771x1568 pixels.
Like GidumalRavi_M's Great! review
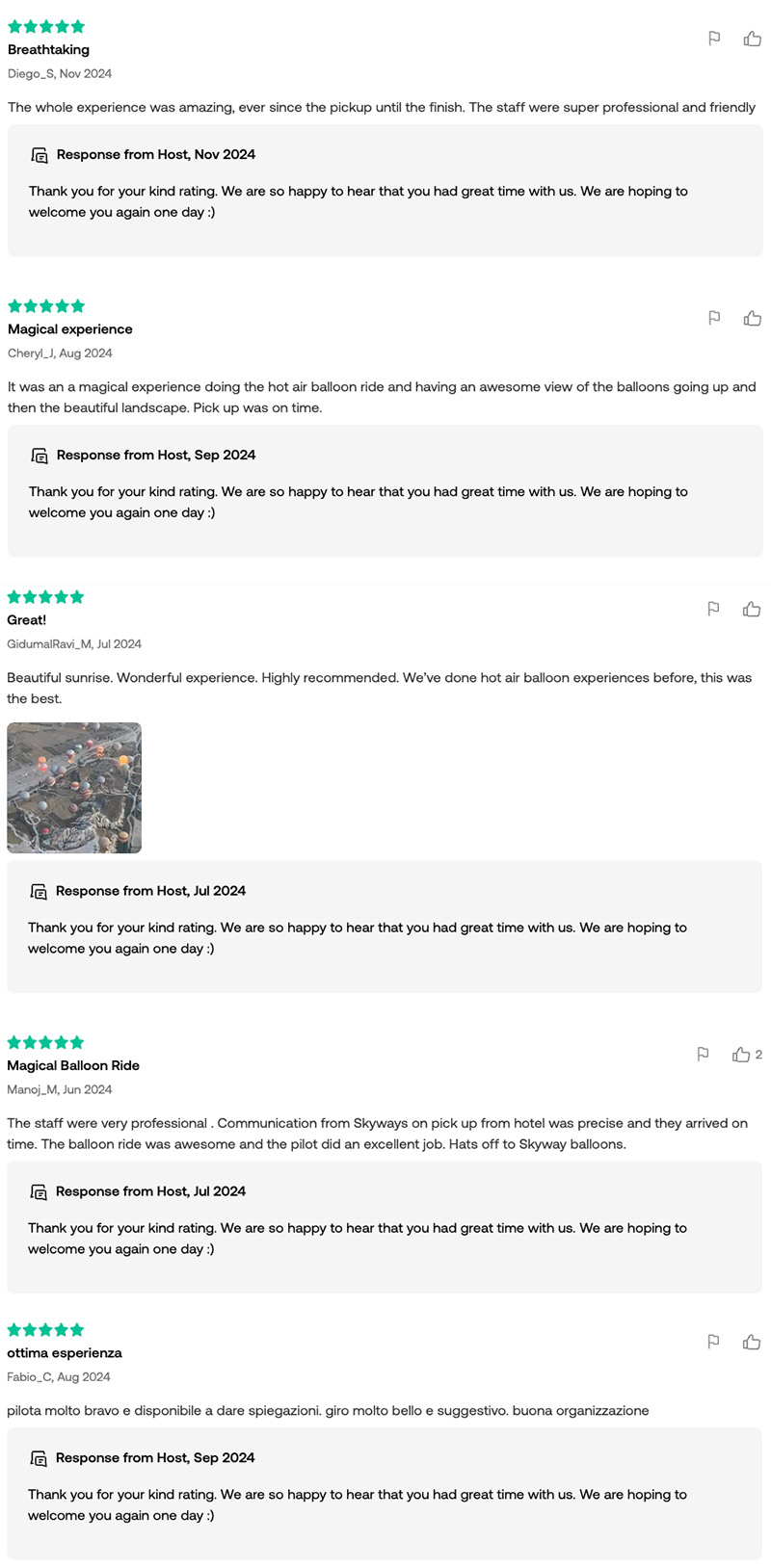(x=752, y=609)
